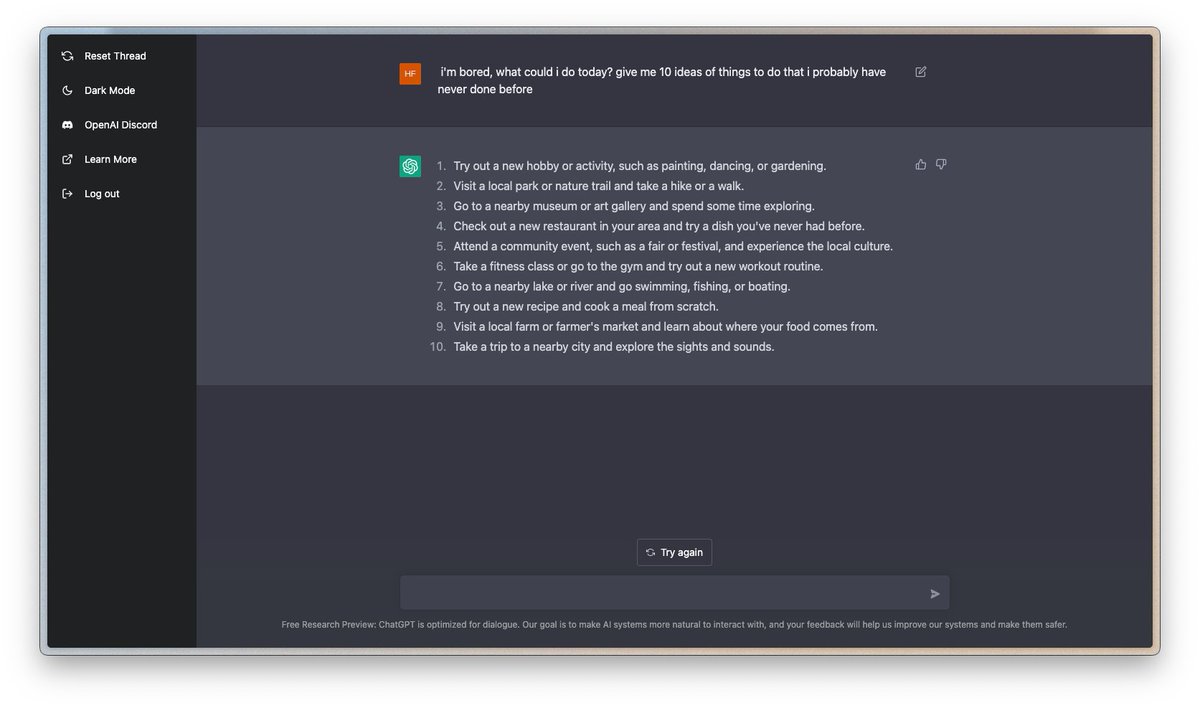
Task: Click the retry icon inside Try again
Action: (650, 553)
